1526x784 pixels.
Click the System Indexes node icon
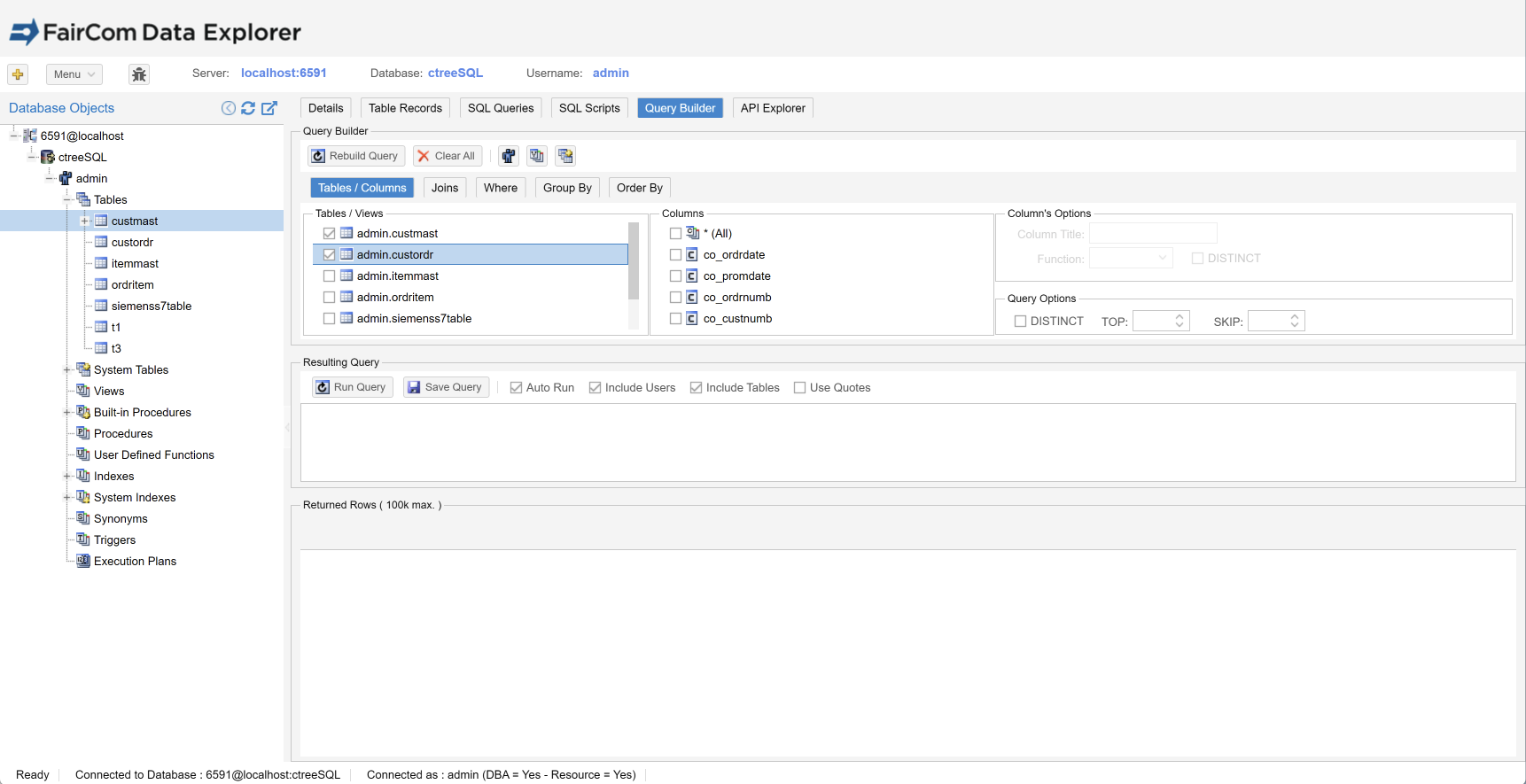point(83,497)
